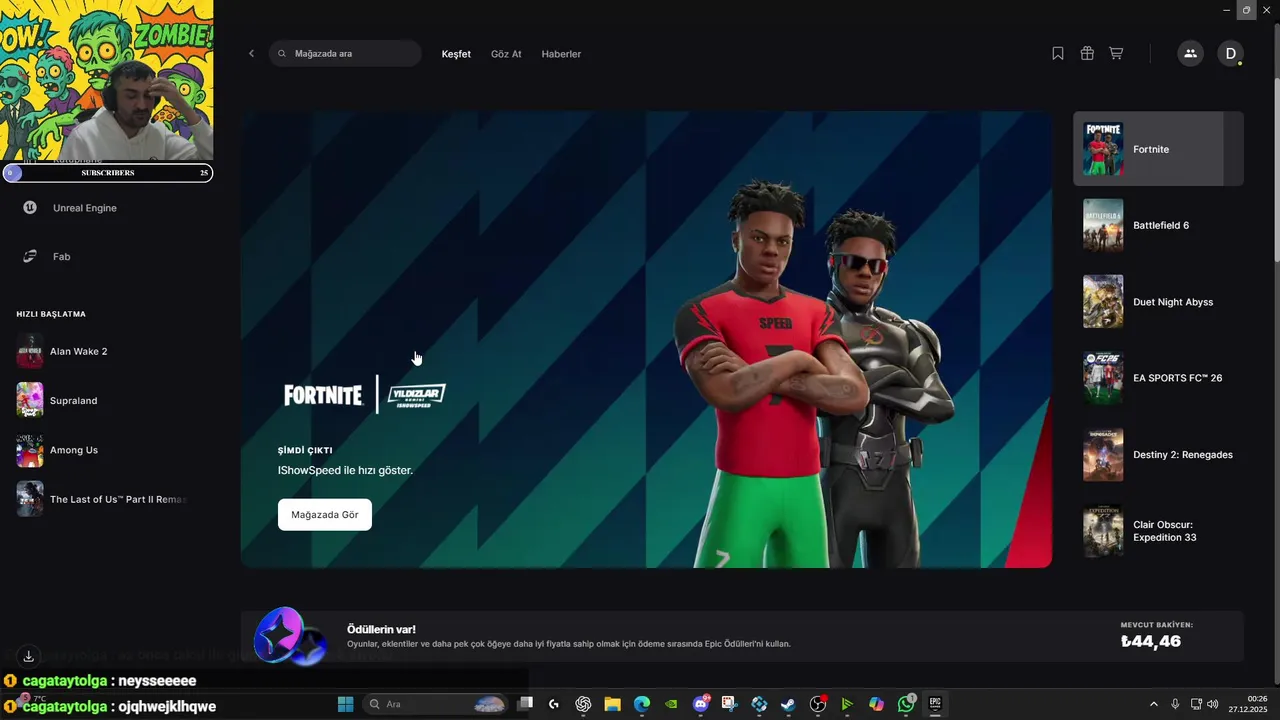Screen dimensions: 1280x720
Task: Click the ŞİMDİ ÇIKTI label
Action: (x=305, y=451)
